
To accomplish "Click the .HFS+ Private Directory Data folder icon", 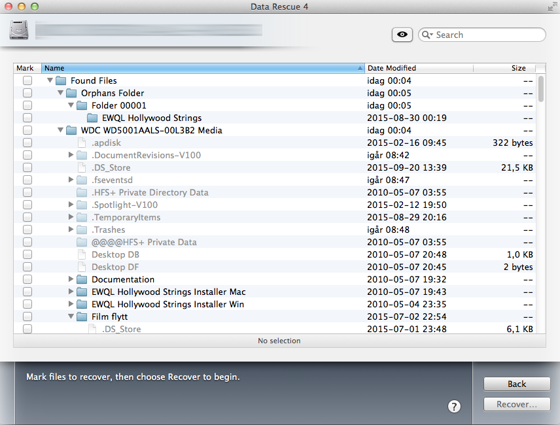I will click(x=82, y=192).
